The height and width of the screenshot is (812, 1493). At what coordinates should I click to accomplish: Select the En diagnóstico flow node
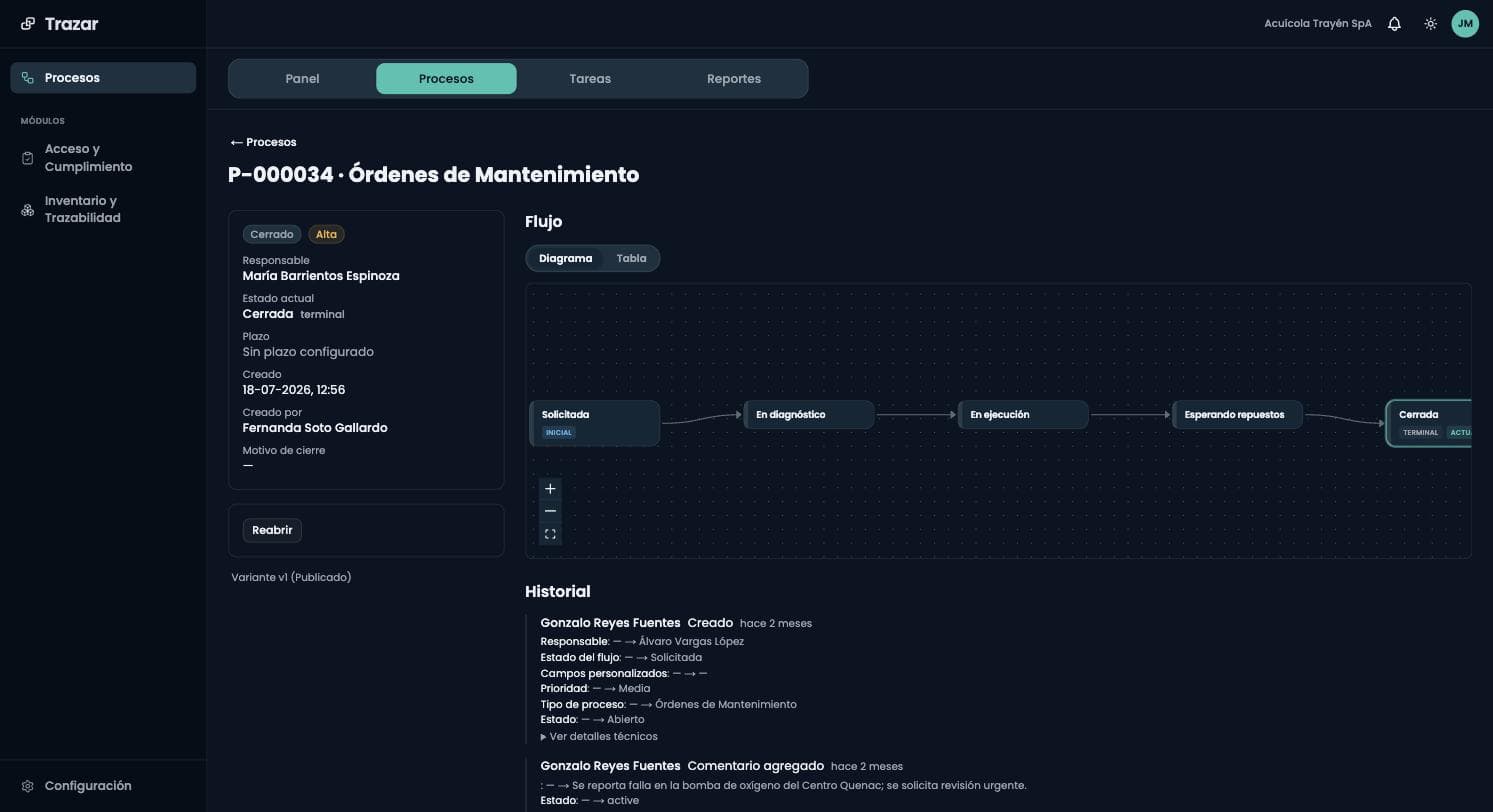(809, 415)
